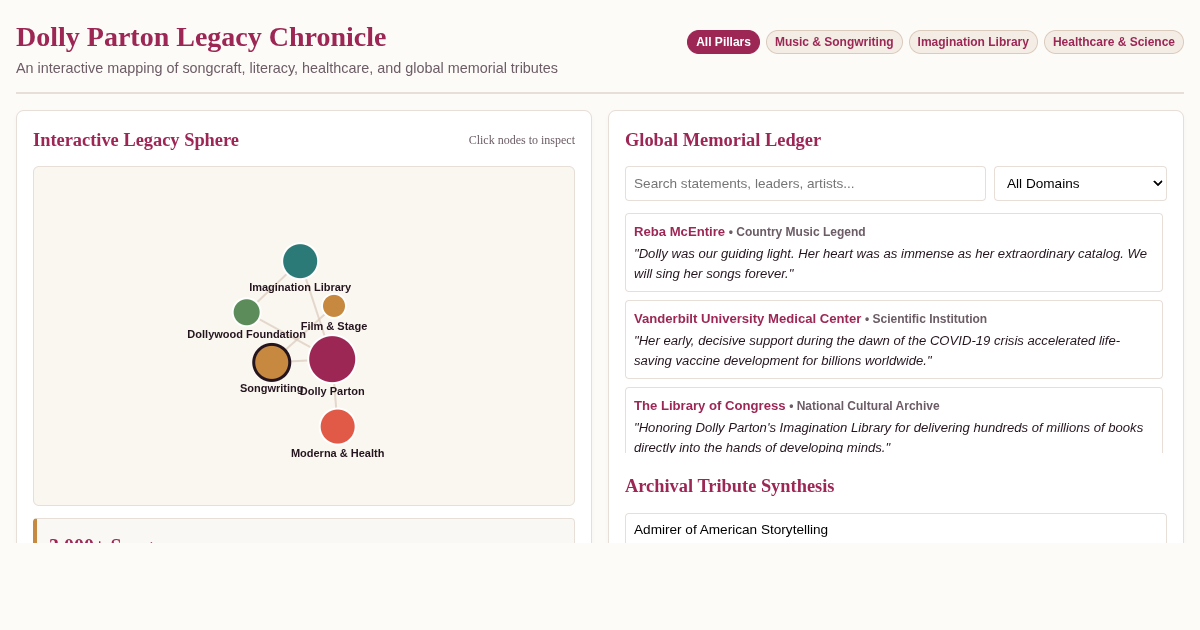Focus the Search statements input field
The width and height of the screenshot is (1200, 630).
click(x=805, y=184)
